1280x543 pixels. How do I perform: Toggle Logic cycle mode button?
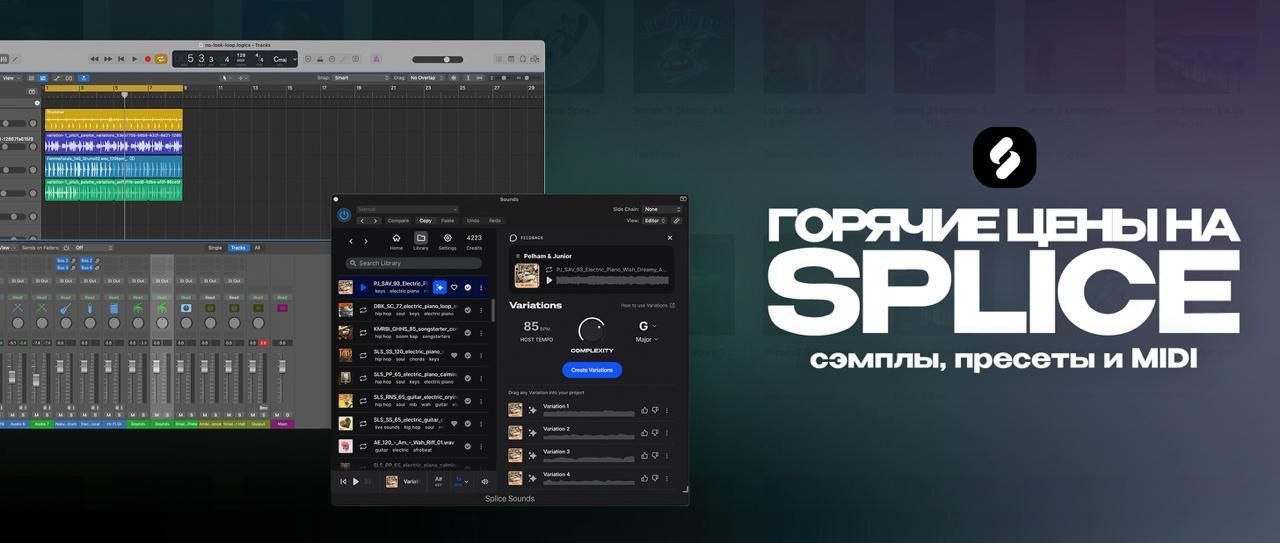tap(161, 59)
